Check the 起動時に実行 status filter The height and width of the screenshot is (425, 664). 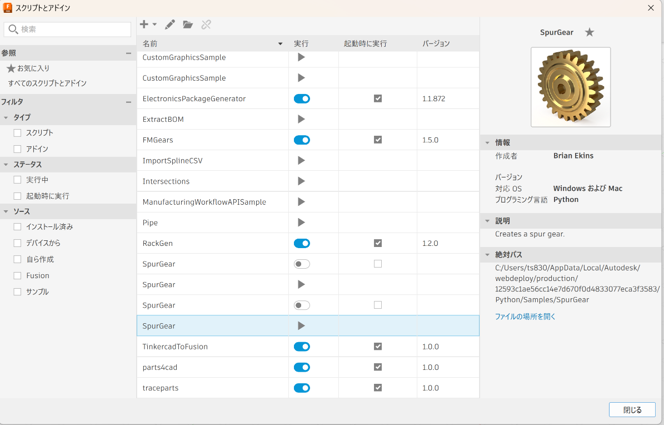(17, 196)
